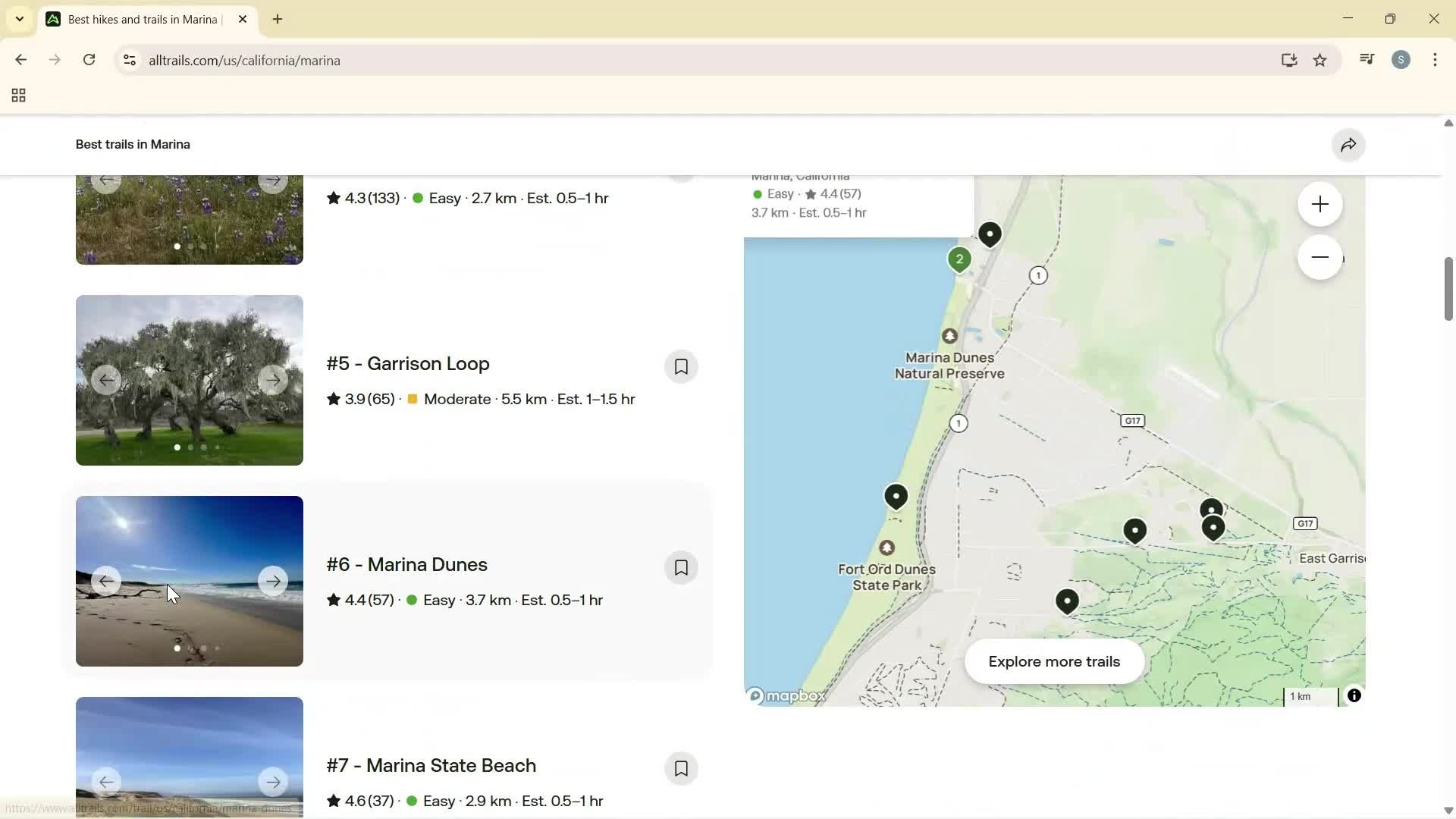
Task: Click the Google profile avatar icon
Action: click(1401, 59)
